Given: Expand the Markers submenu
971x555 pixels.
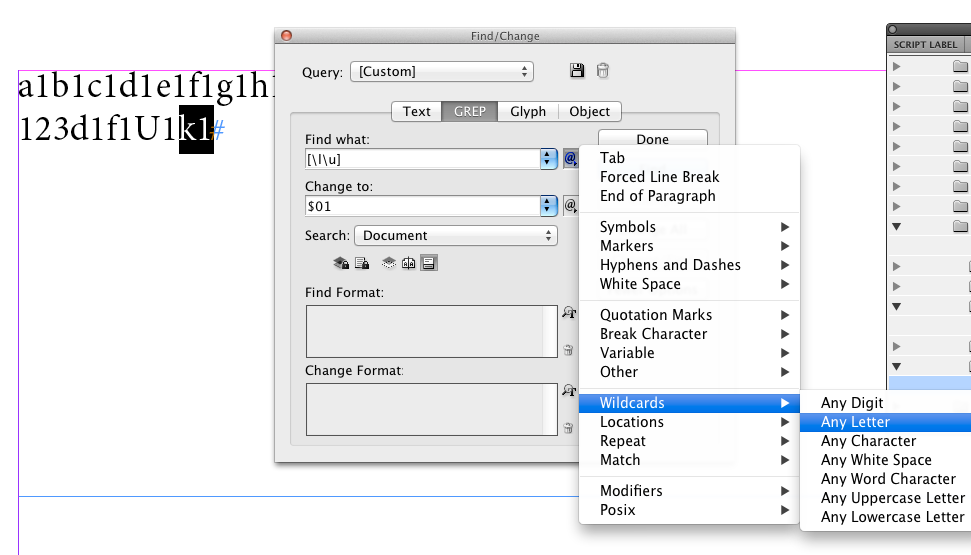Looking at the screenshot, I should (689, 246).
